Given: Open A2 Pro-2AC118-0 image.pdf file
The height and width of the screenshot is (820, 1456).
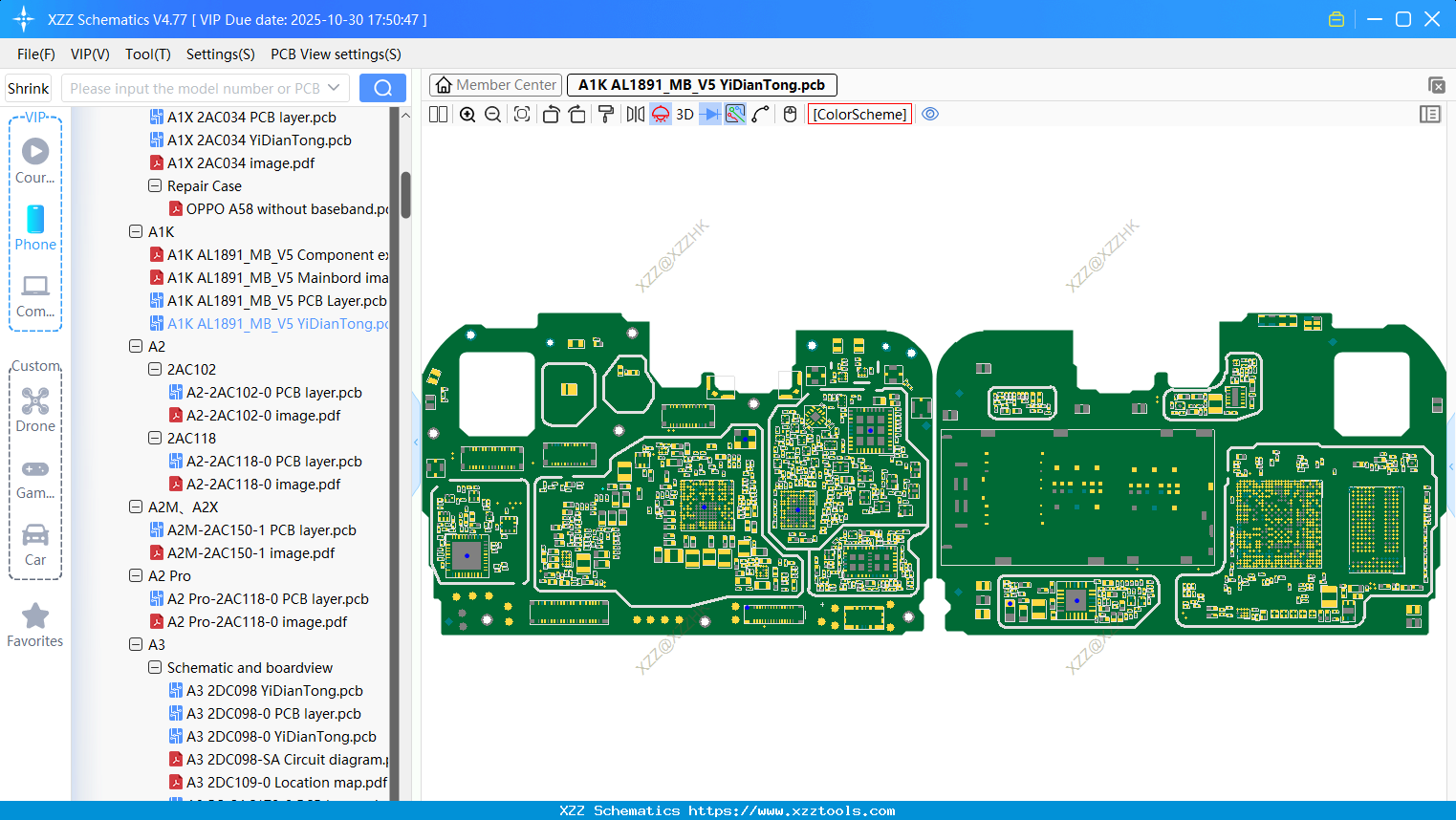Looking at the screenshot, I should pyautogui.click(x=256, y=622).
